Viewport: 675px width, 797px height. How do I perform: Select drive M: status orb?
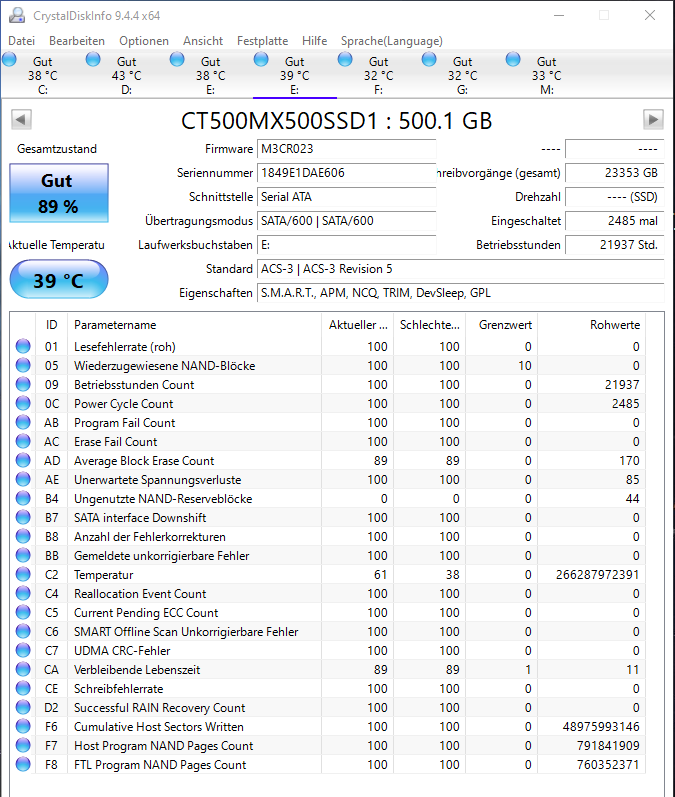click(x=513, y=59)
